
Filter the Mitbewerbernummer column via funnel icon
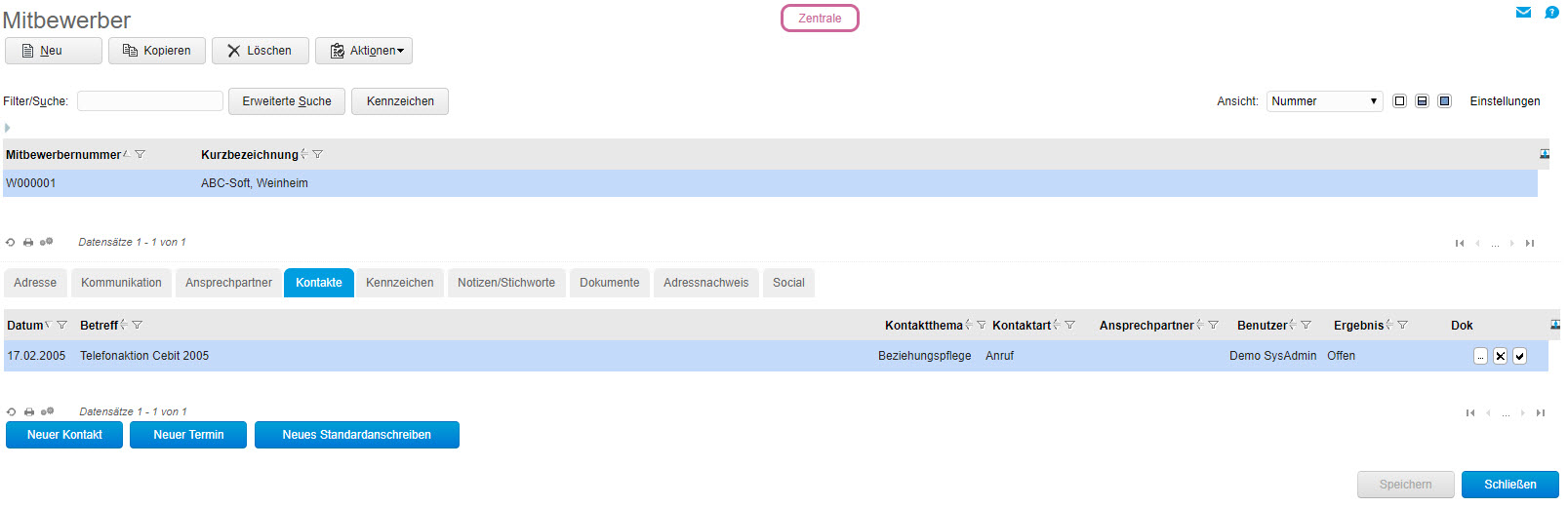point(140,154)
